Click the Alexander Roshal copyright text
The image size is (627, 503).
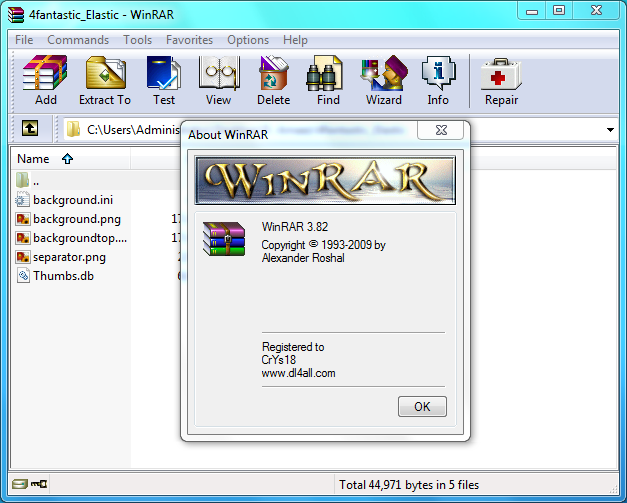pos(303,258)
